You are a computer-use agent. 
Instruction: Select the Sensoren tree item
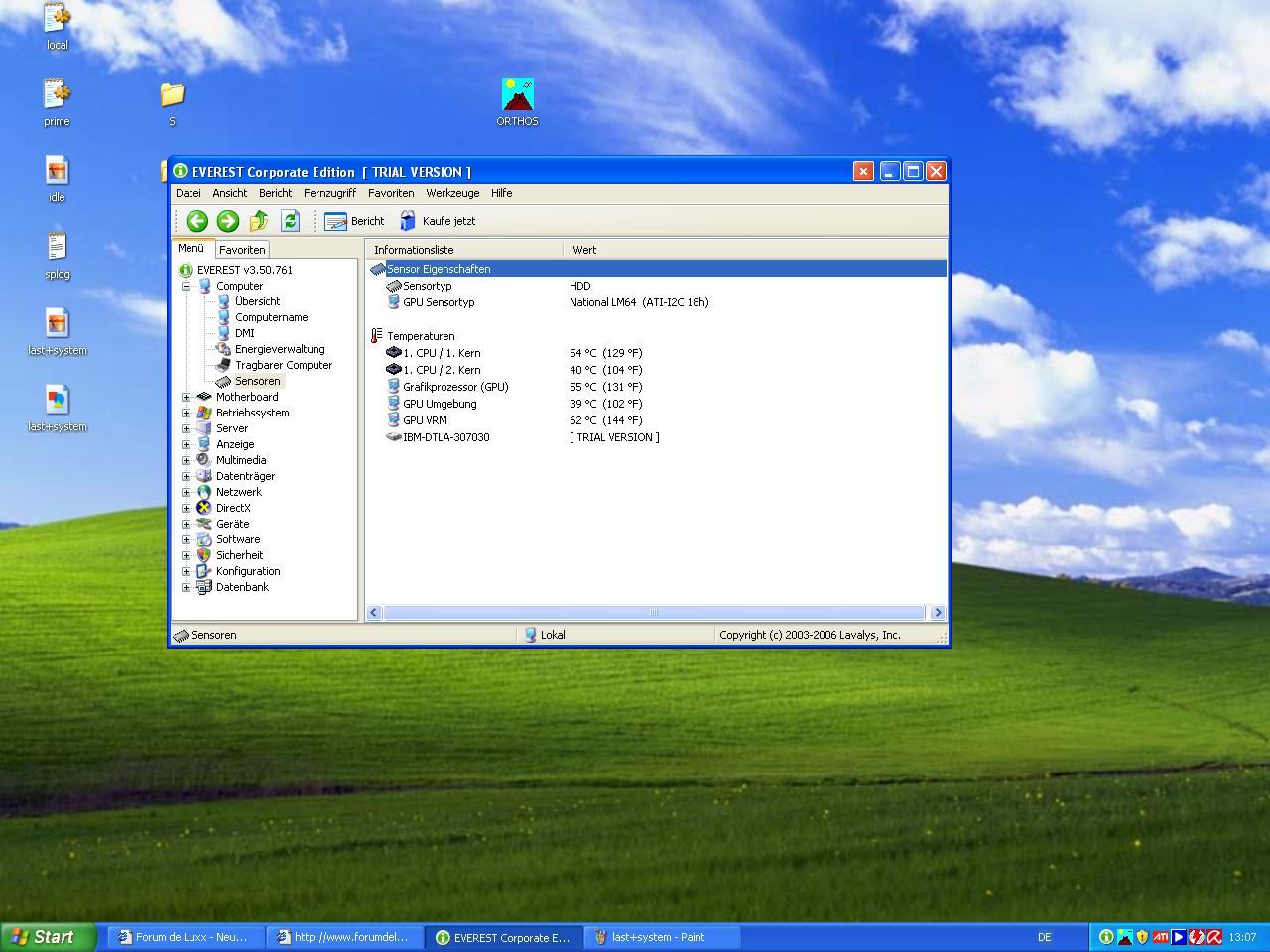pyautogui.click(x=258, y=381)
